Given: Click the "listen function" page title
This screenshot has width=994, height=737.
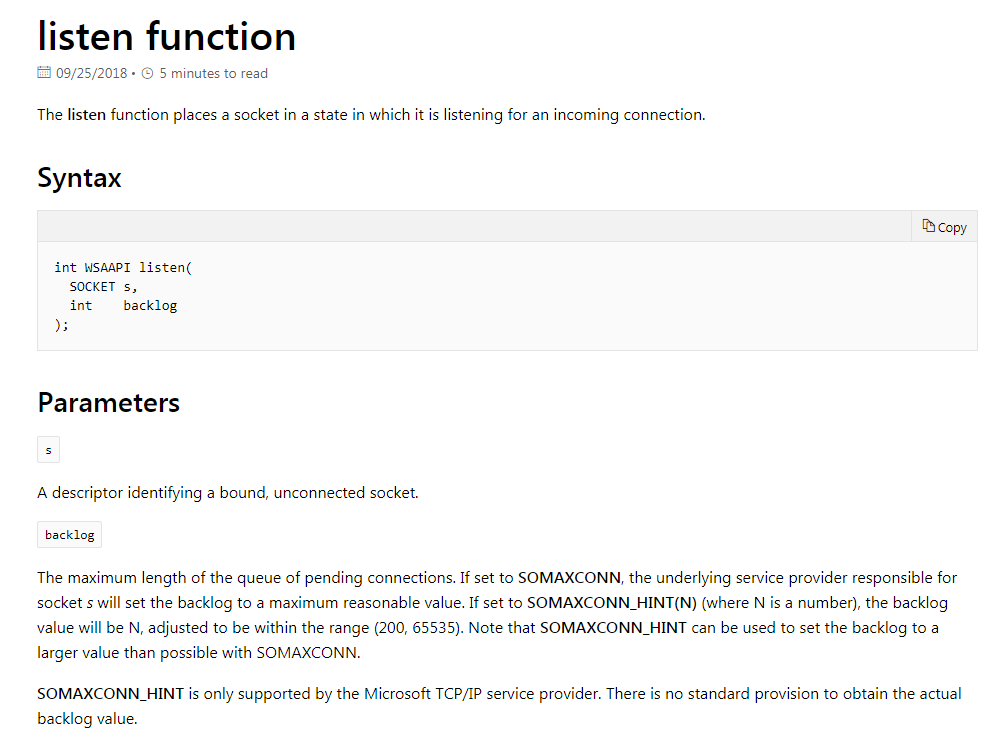Looking at the screenshot, I should point(167,36).
